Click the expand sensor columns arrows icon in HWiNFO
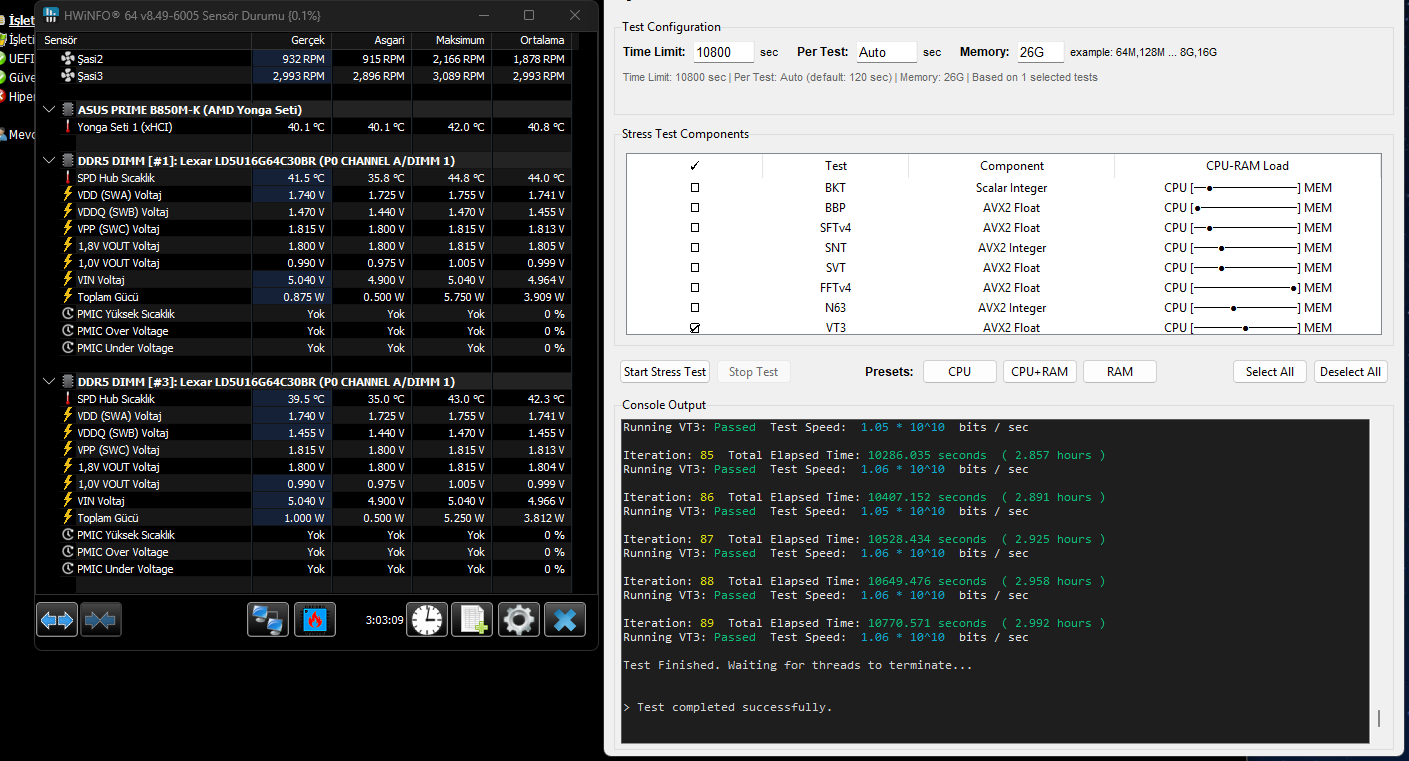 point(57,620)
